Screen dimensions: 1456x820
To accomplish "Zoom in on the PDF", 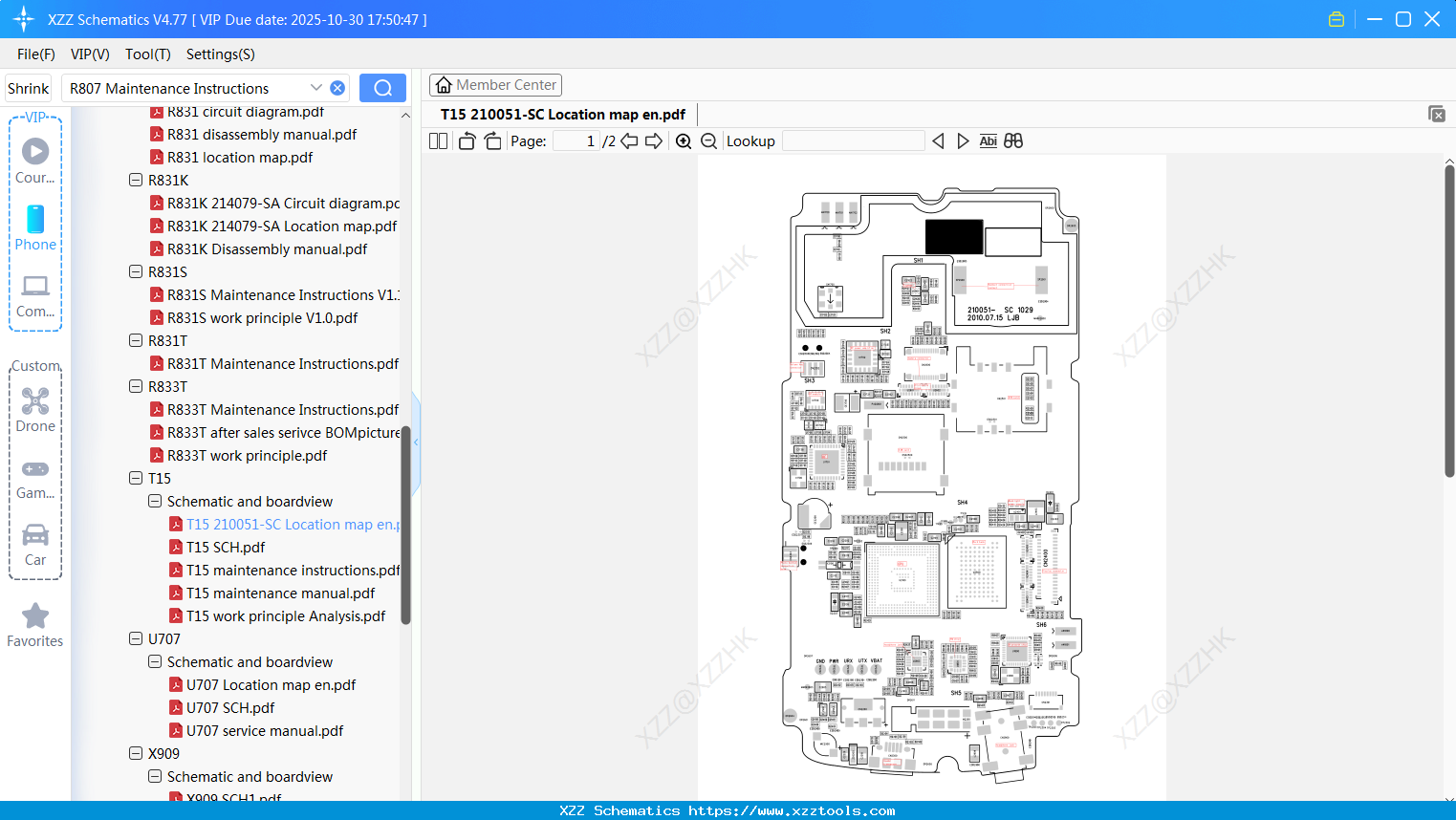I will tap(684, 141).
